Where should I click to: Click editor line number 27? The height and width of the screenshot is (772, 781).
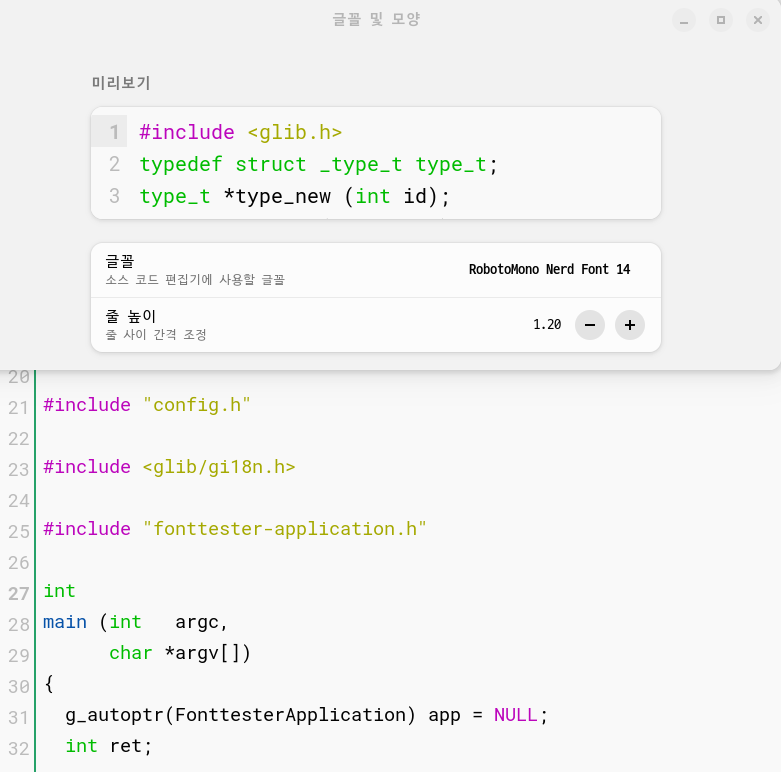click(18, 594)
